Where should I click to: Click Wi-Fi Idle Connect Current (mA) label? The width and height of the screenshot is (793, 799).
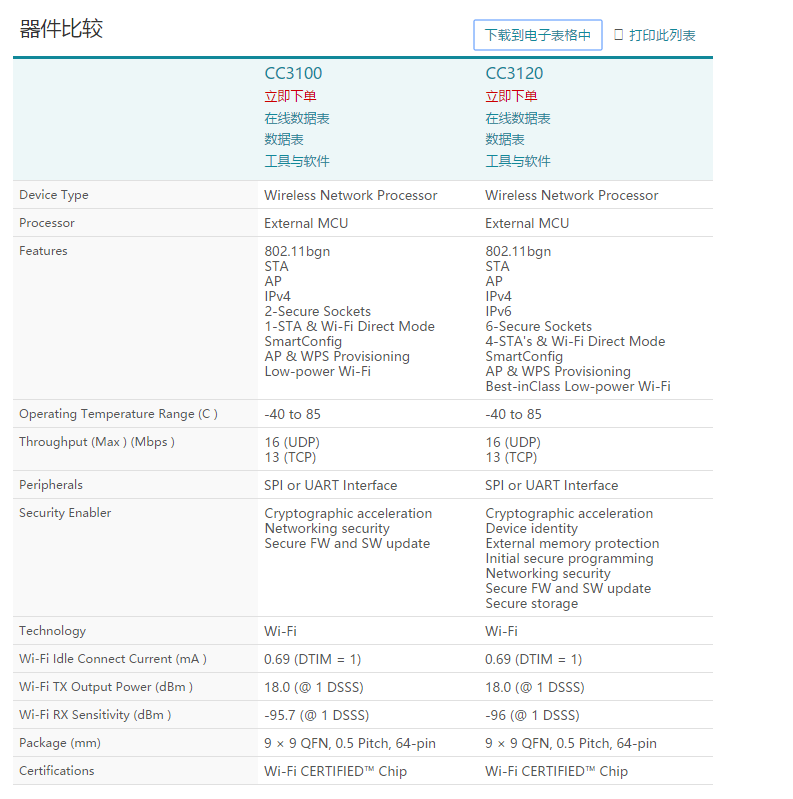(113, 659)
